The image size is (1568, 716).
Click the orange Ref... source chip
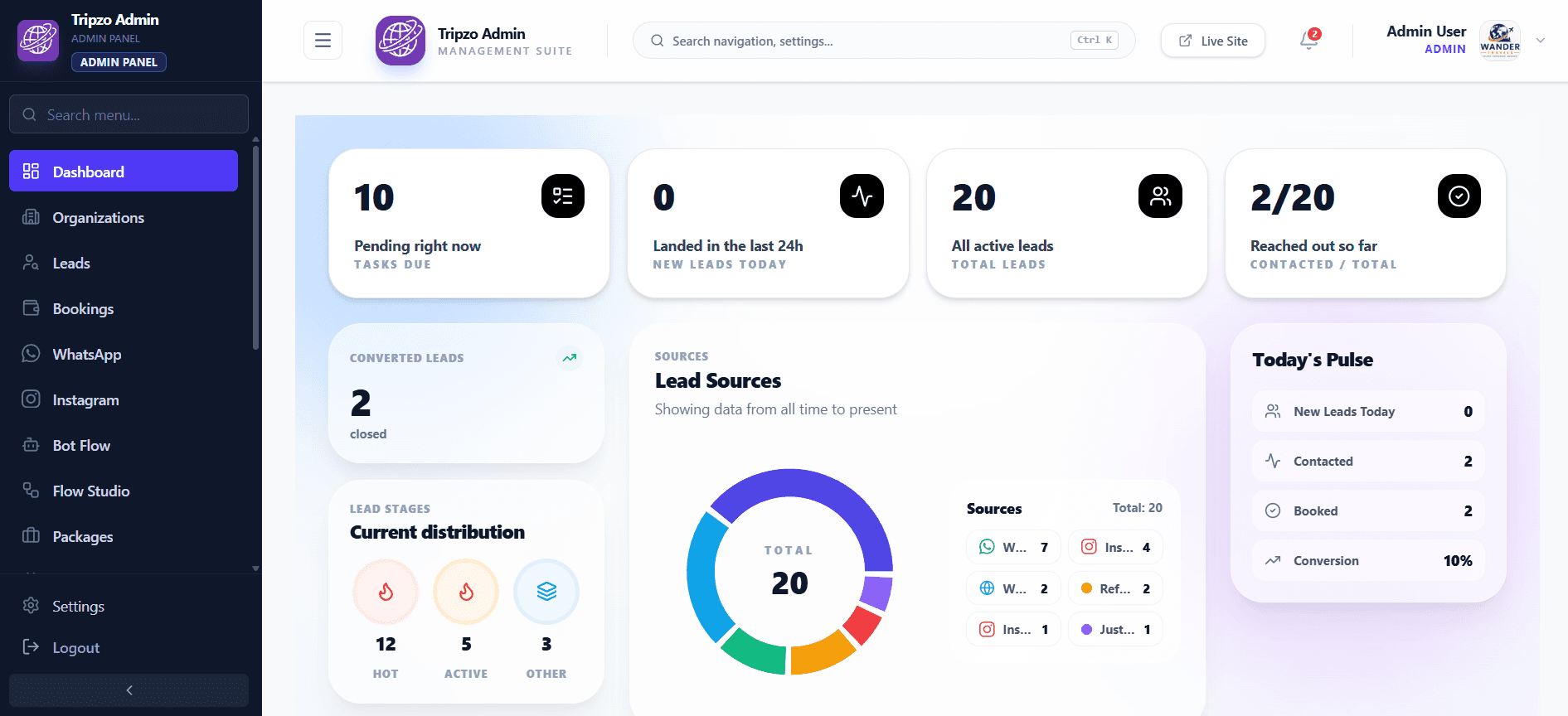[1115, 588]
